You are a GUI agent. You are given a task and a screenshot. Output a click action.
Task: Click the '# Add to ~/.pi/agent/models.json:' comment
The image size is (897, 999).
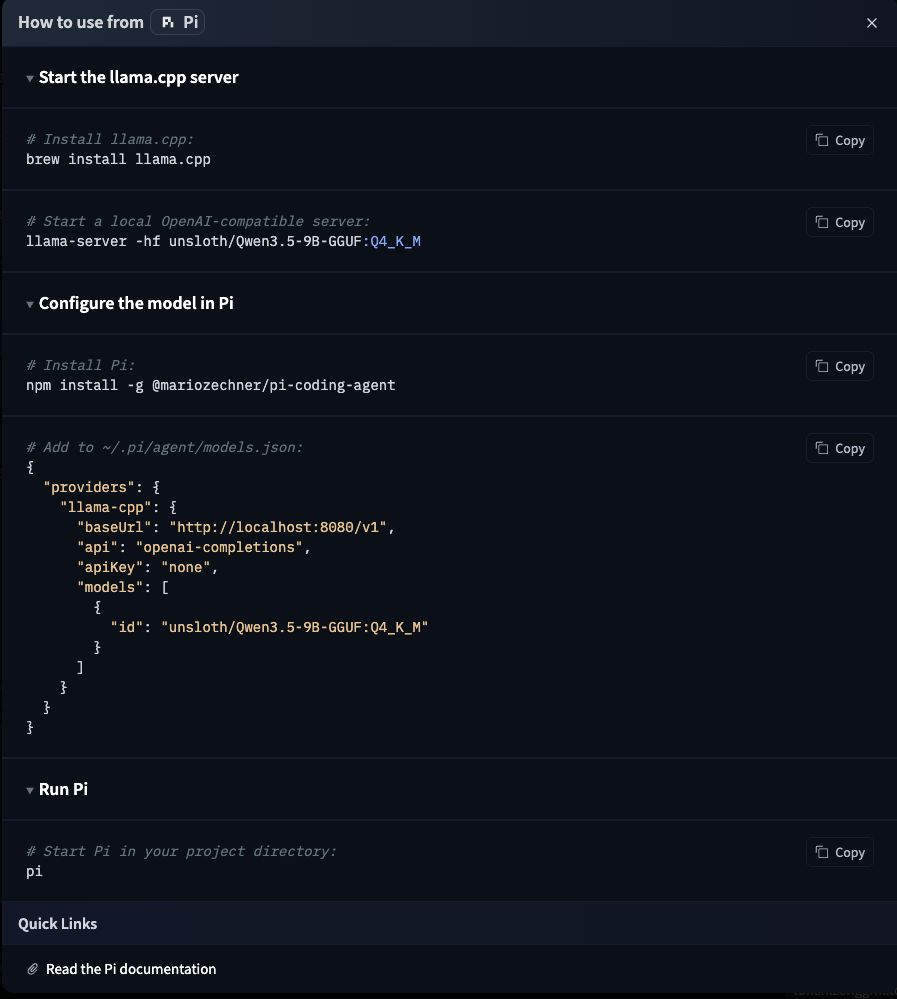click(x=164, y=448)
